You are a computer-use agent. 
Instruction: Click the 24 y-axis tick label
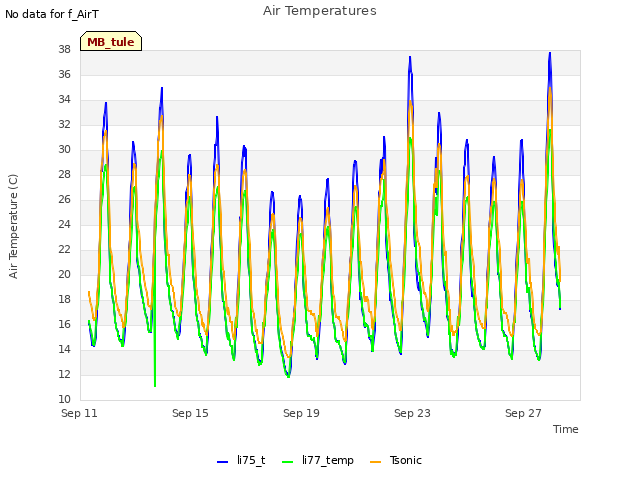tap(64, 224)
